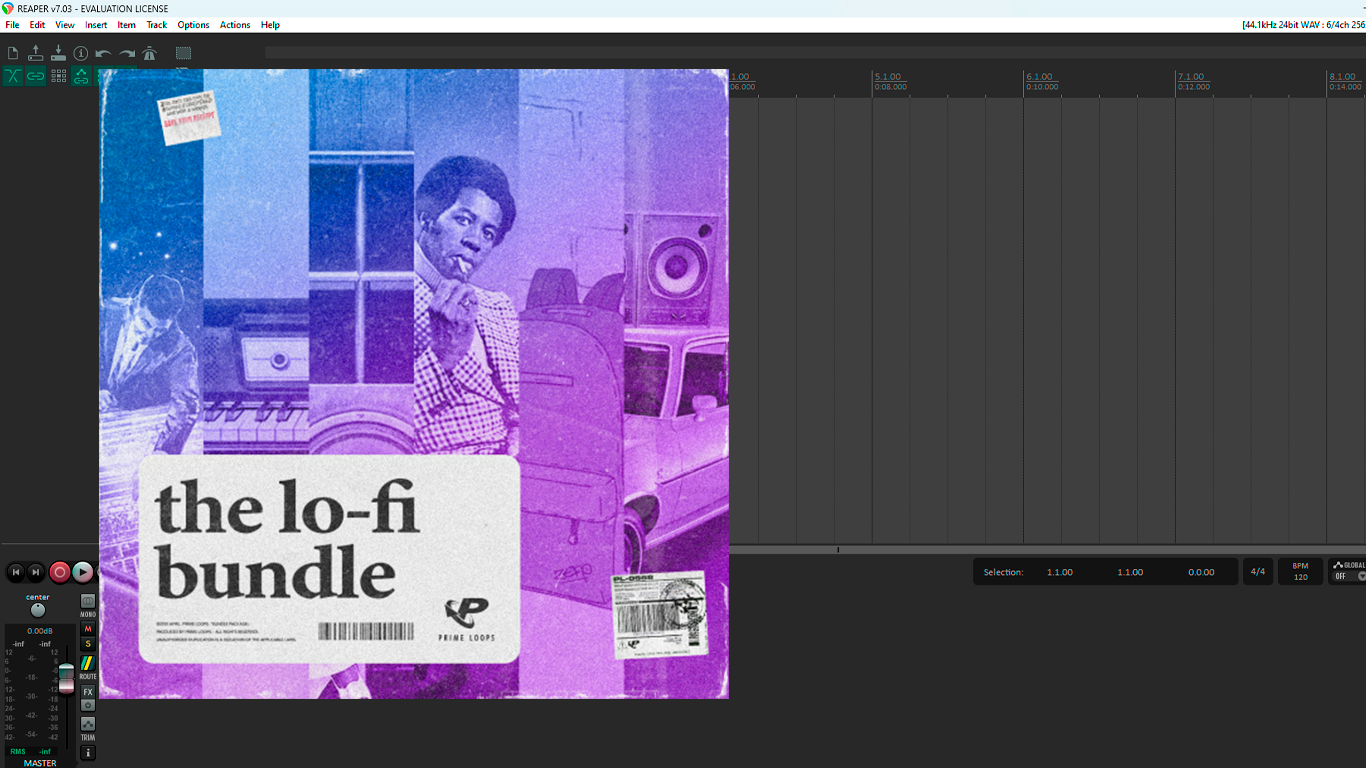Click the selection end field 1.1.00
The width and height of the screenshot is (1366, 768).
click(x=1130, y=572)
